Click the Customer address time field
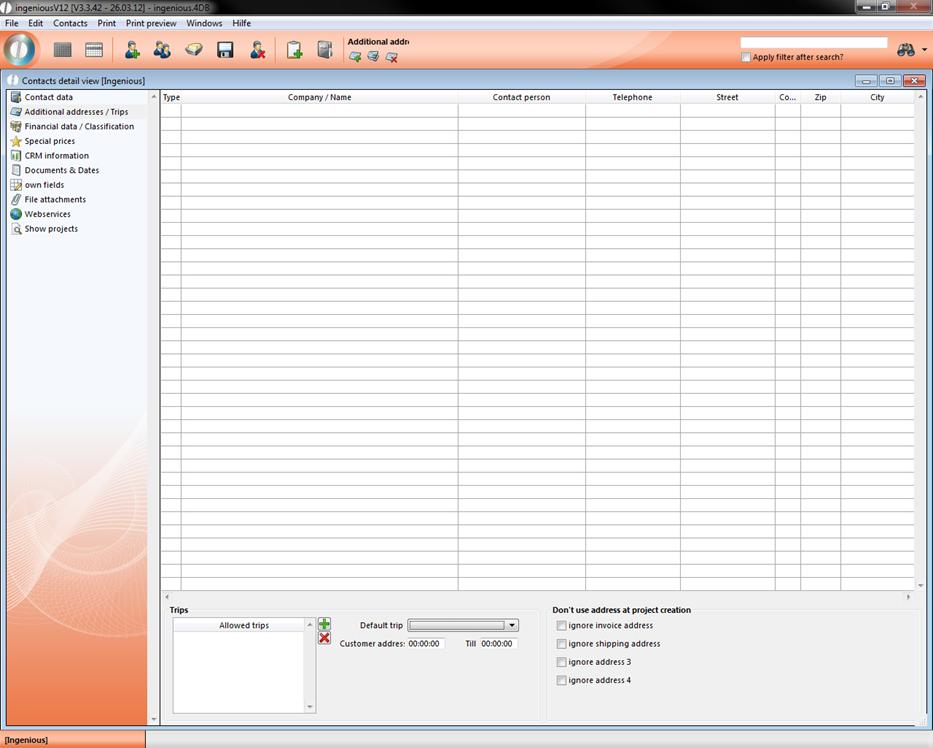The image size is (933, 748). 425,644
